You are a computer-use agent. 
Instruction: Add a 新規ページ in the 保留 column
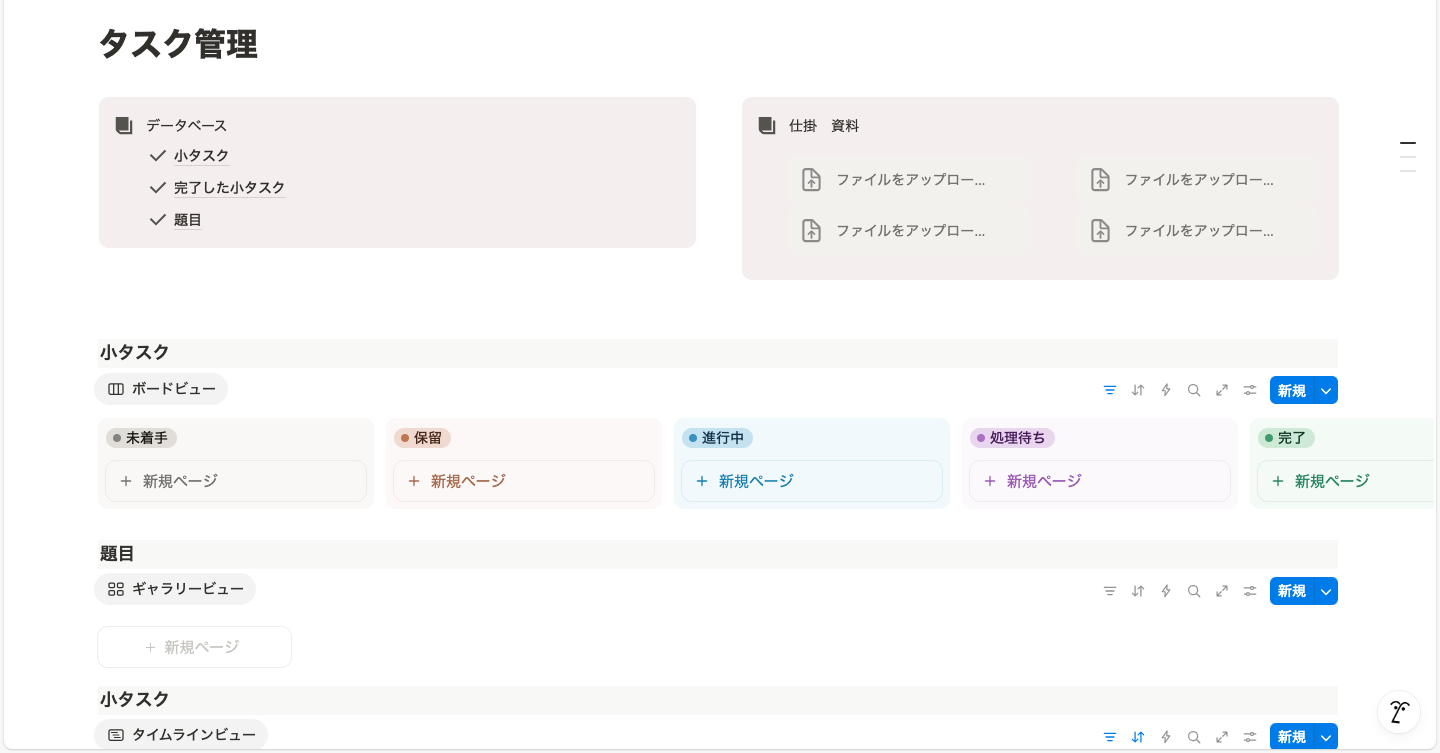coord(523,481)
